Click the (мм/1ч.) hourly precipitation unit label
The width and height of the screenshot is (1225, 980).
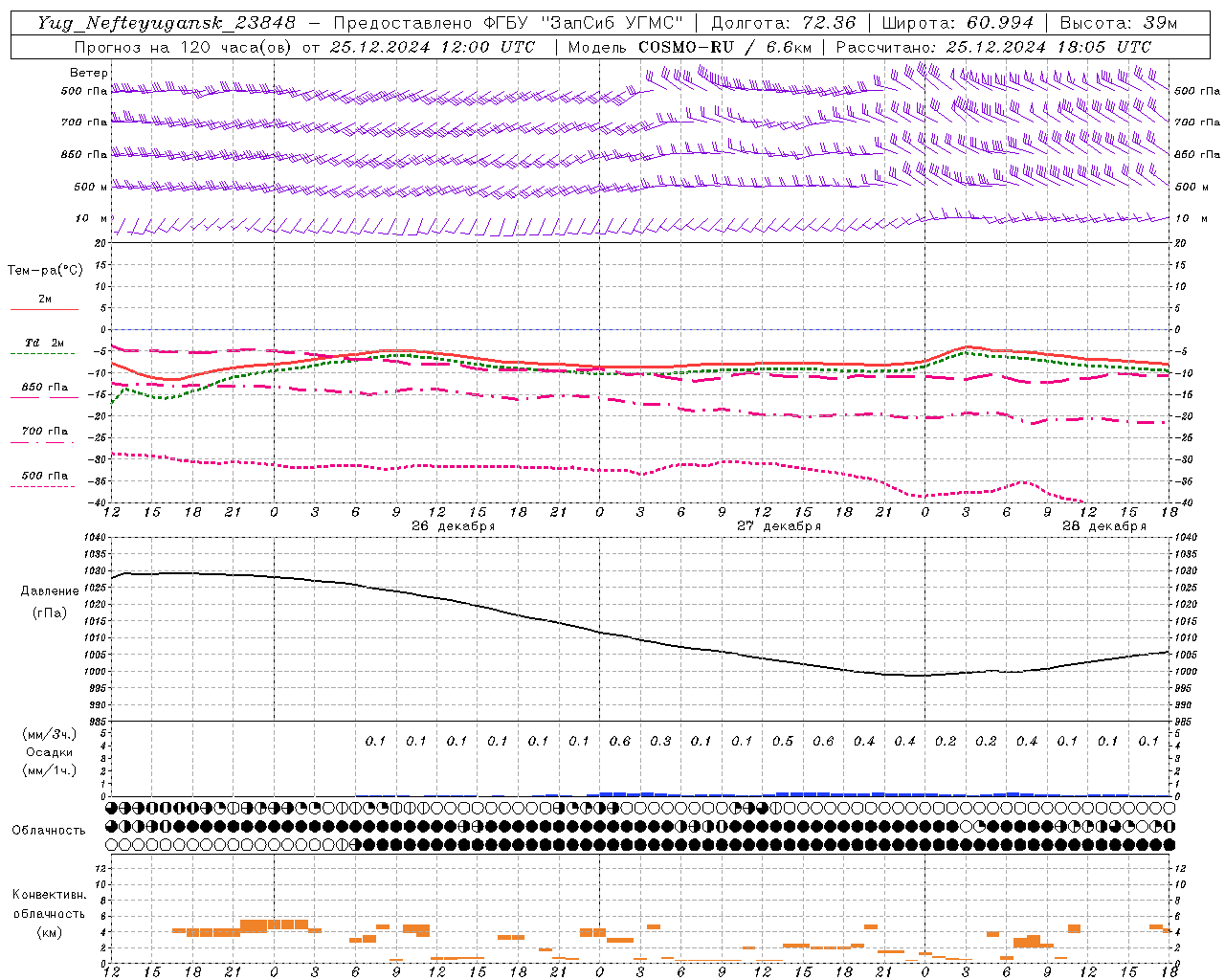point(49,770)
